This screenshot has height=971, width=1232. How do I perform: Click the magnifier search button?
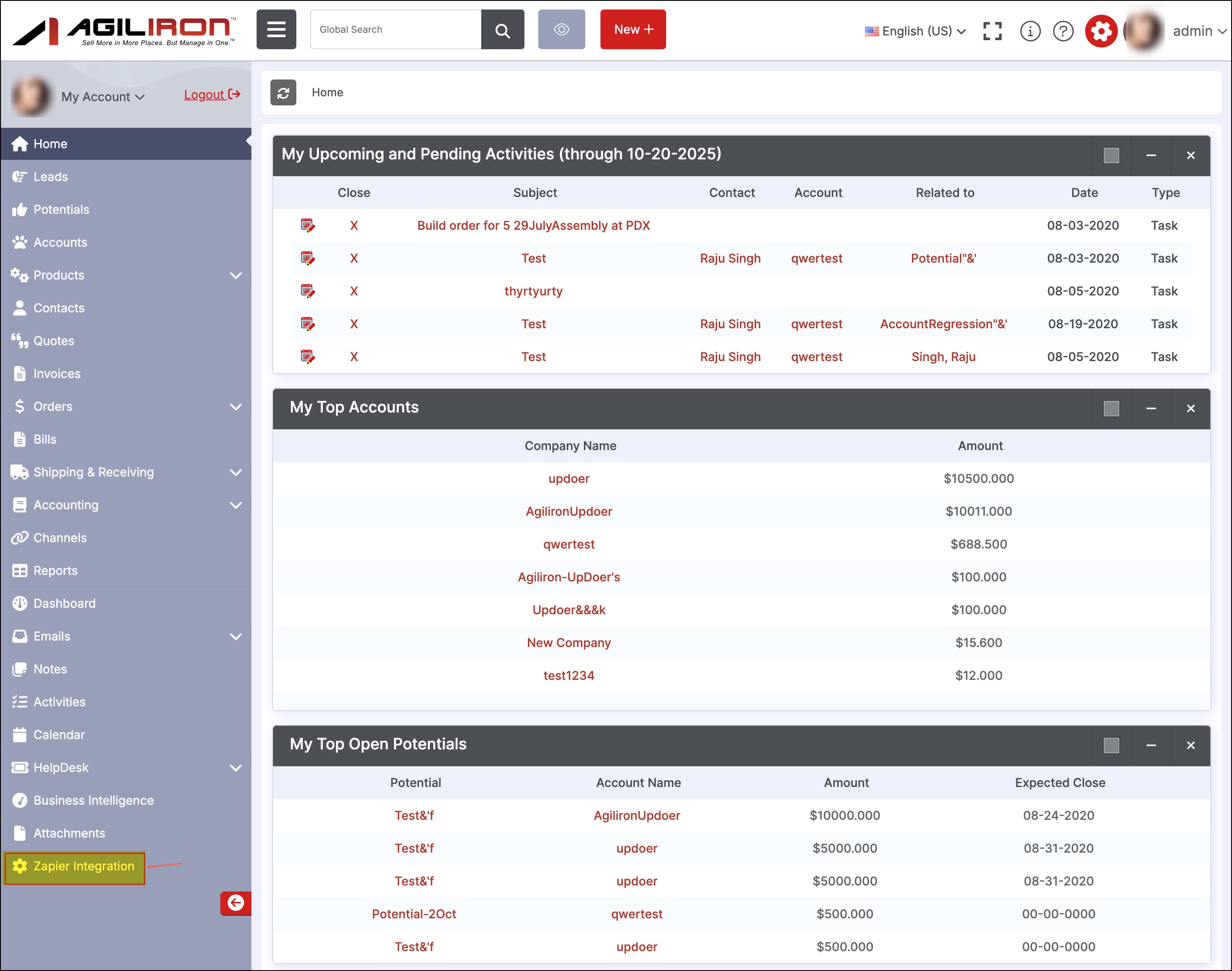(502, 29)
